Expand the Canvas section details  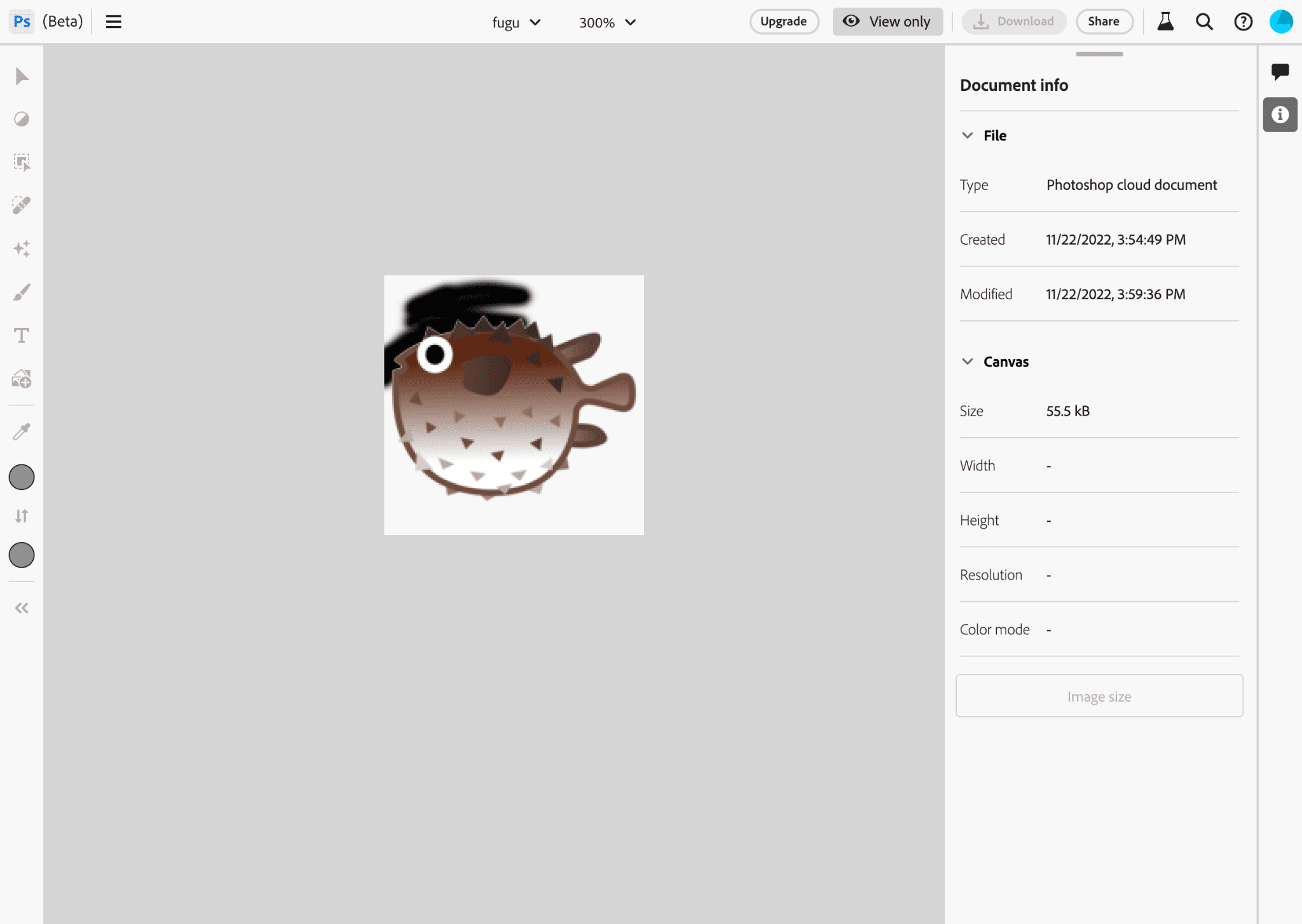tap(967, 360)
